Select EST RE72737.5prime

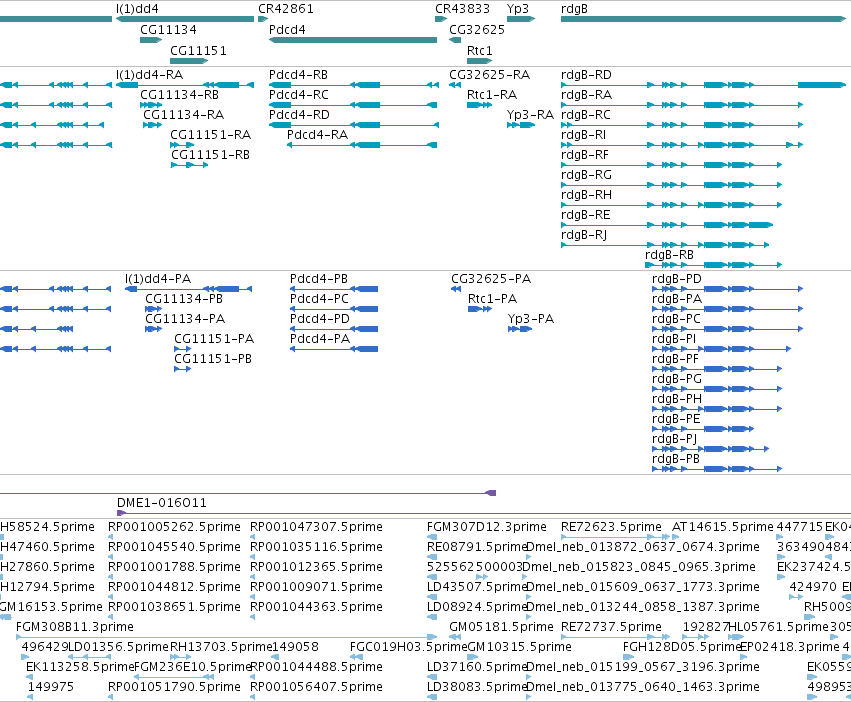tap(611, 627)
